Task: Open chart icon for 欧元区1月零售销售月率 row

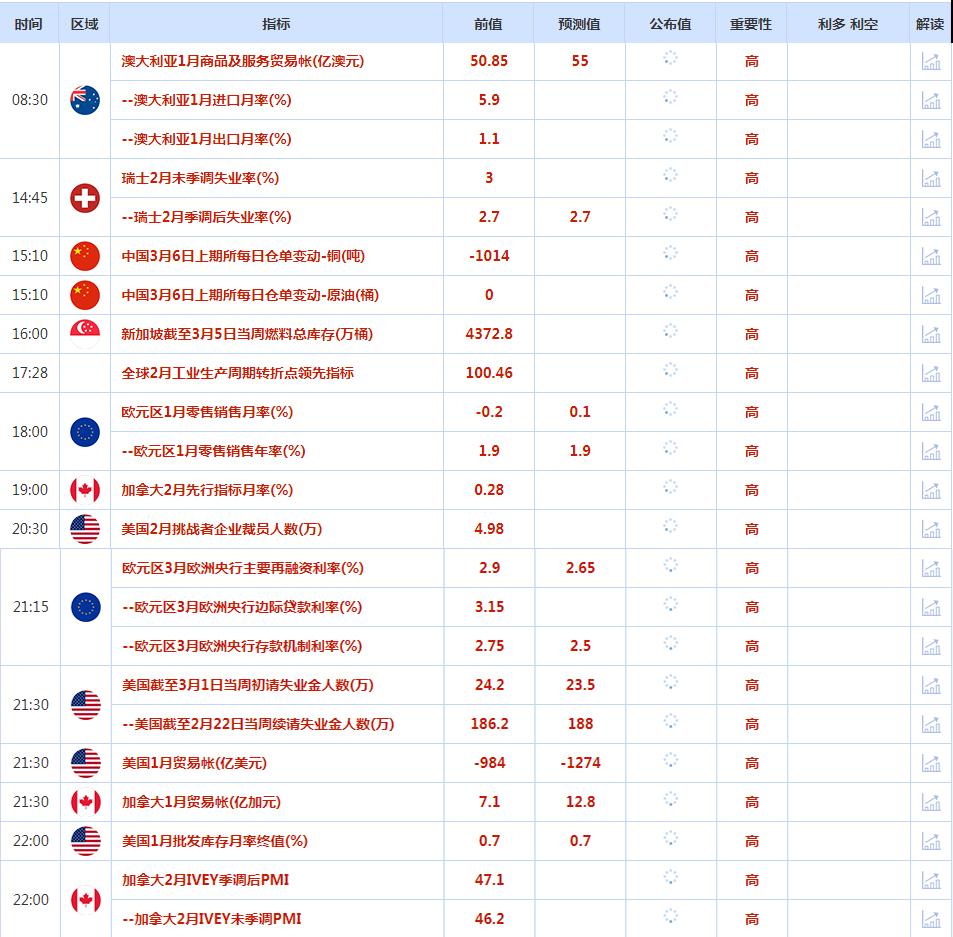Action: (x=931, y=412)
